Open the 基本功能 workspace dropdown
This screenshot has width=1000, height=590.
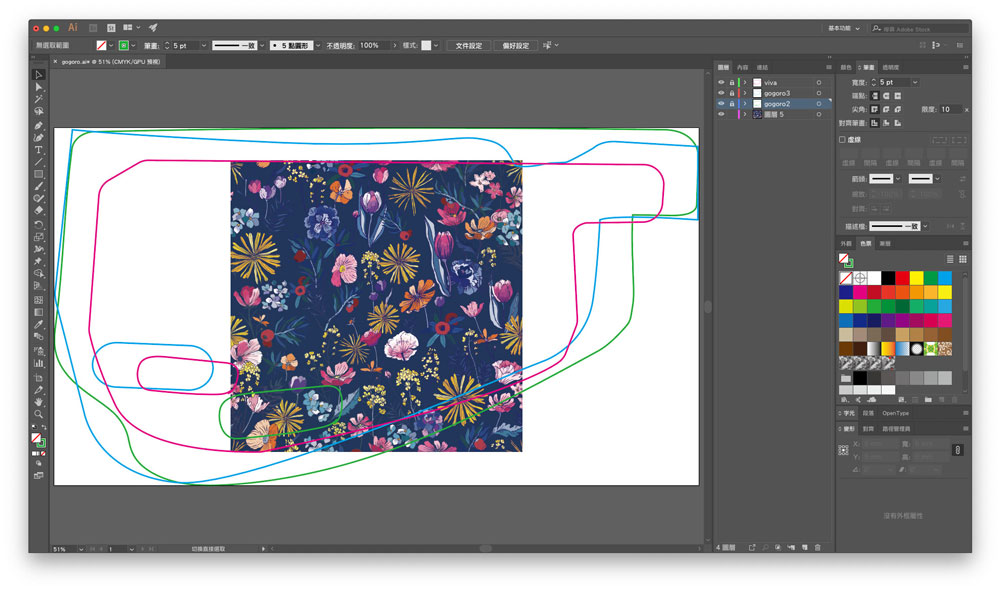coord(843,28)
